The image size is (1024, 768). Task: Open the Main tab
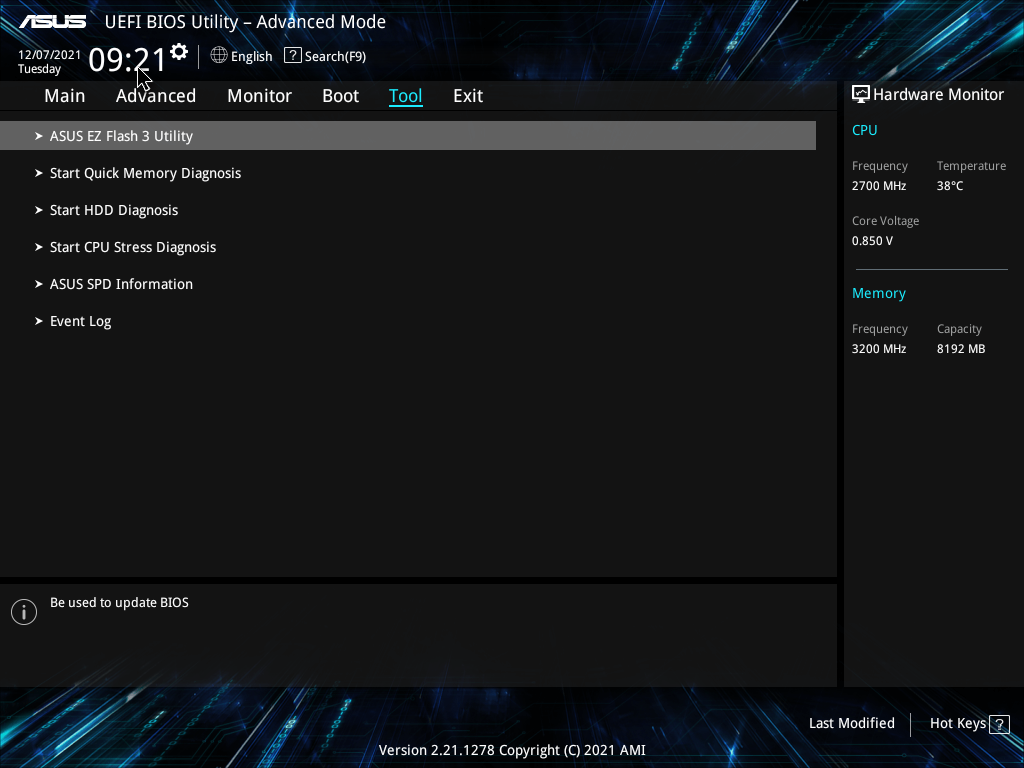click(x=65, y=95)
